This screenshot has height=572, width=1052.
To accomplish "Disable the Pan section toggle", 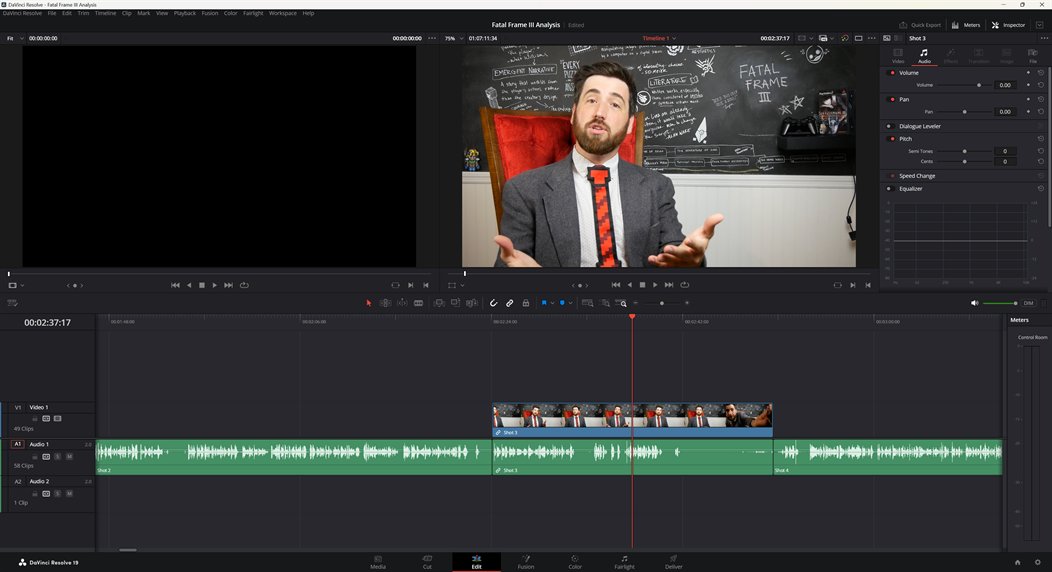I will click(x=892, y=99).
